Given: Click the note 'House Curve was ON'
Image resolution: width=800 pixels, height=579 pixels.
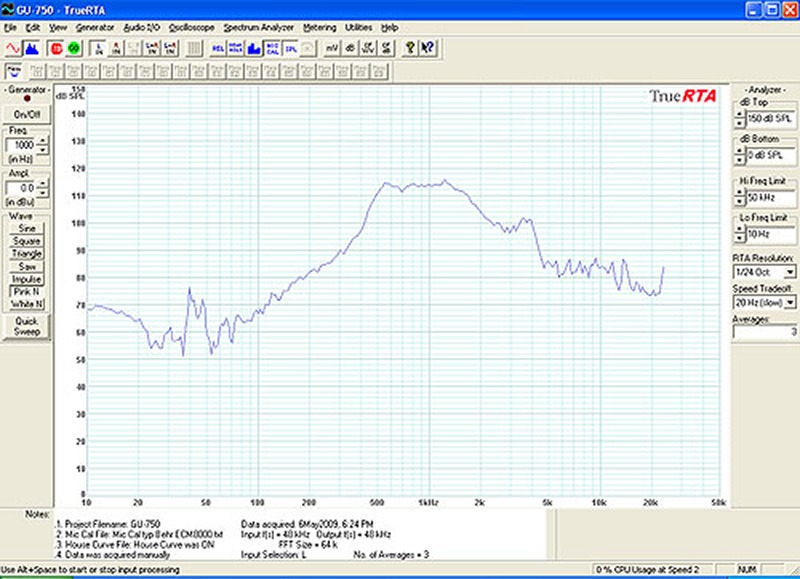Looking at the screenshot, I should click(173, 544).
